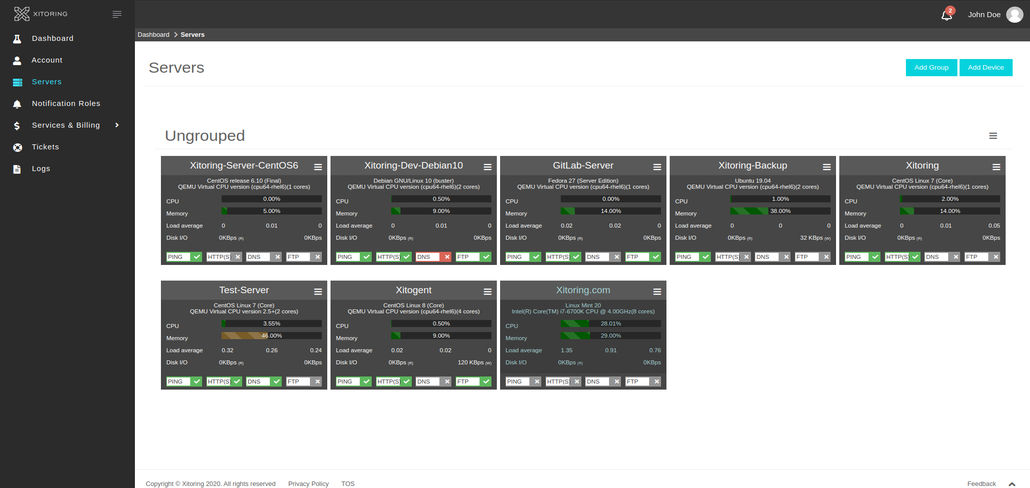Screen dimensions: 1030x488
Task: Click the 'Ubuntu 19.04' OS text
Action: (753, 180)
